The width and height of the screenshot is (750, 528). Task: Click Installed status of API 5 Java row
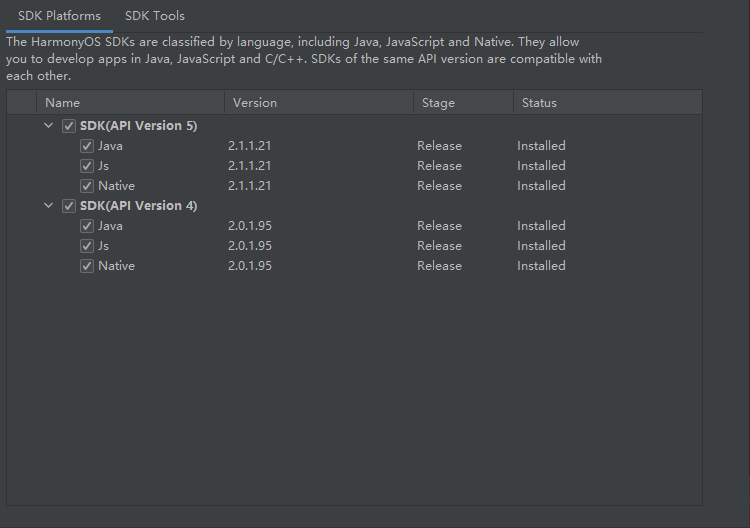[541, 146]
